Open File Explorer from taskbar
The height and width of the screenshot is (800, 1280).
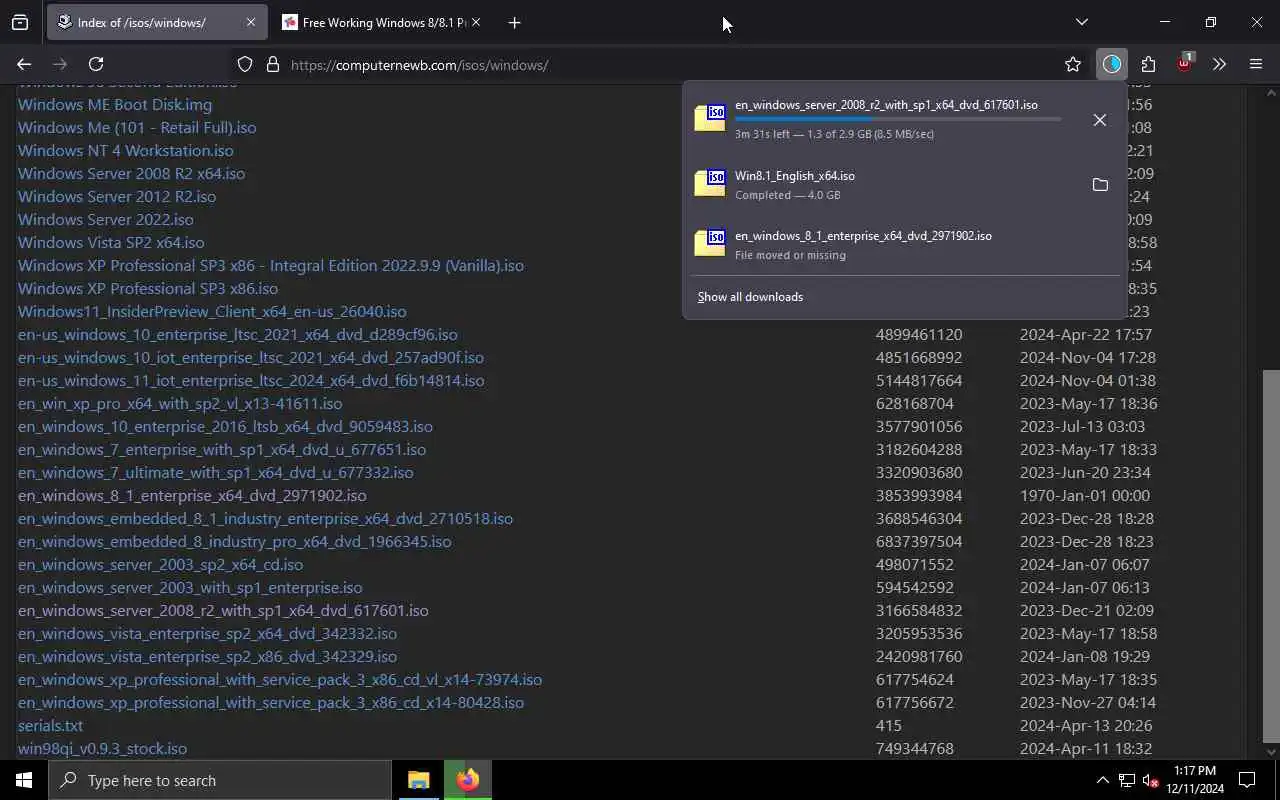coord(418,780)
